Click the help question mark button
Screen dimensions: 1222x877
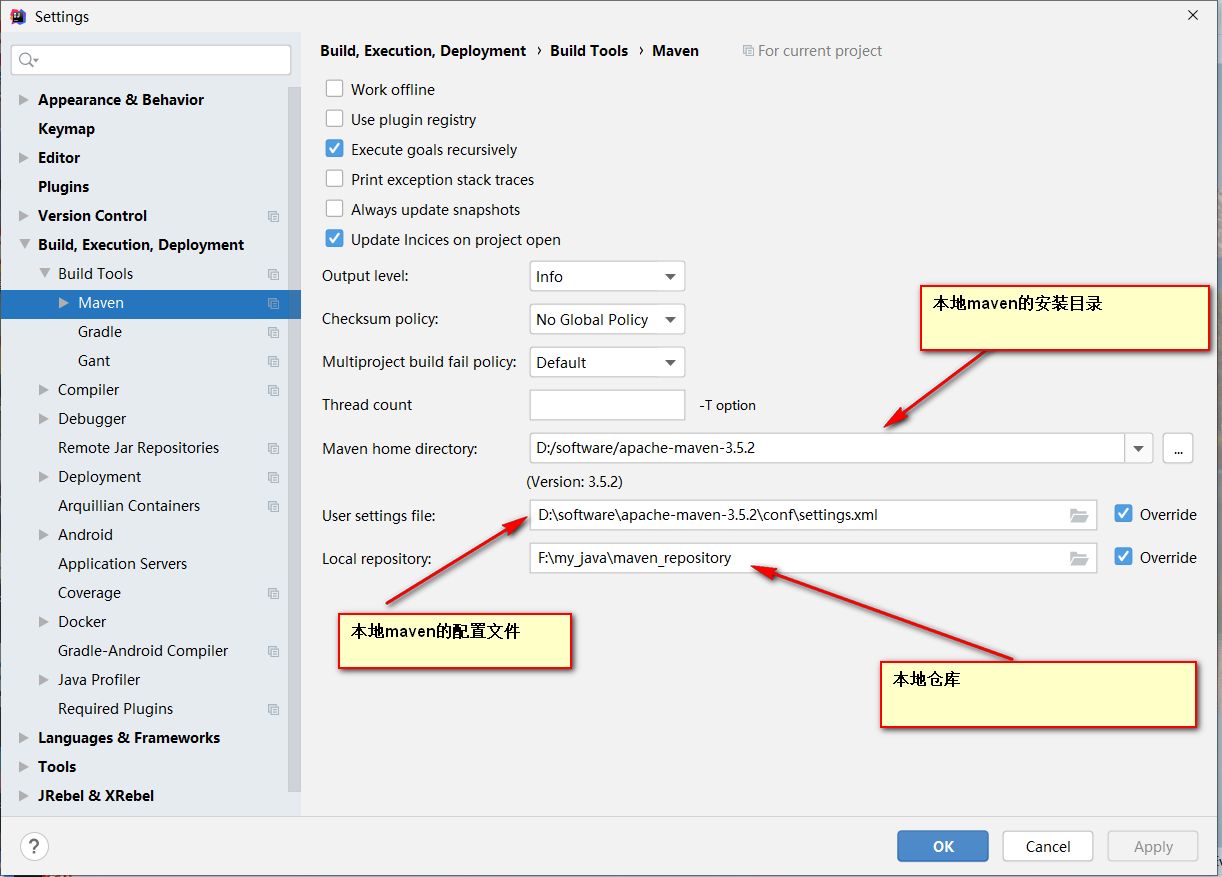(x=34, y=846)
